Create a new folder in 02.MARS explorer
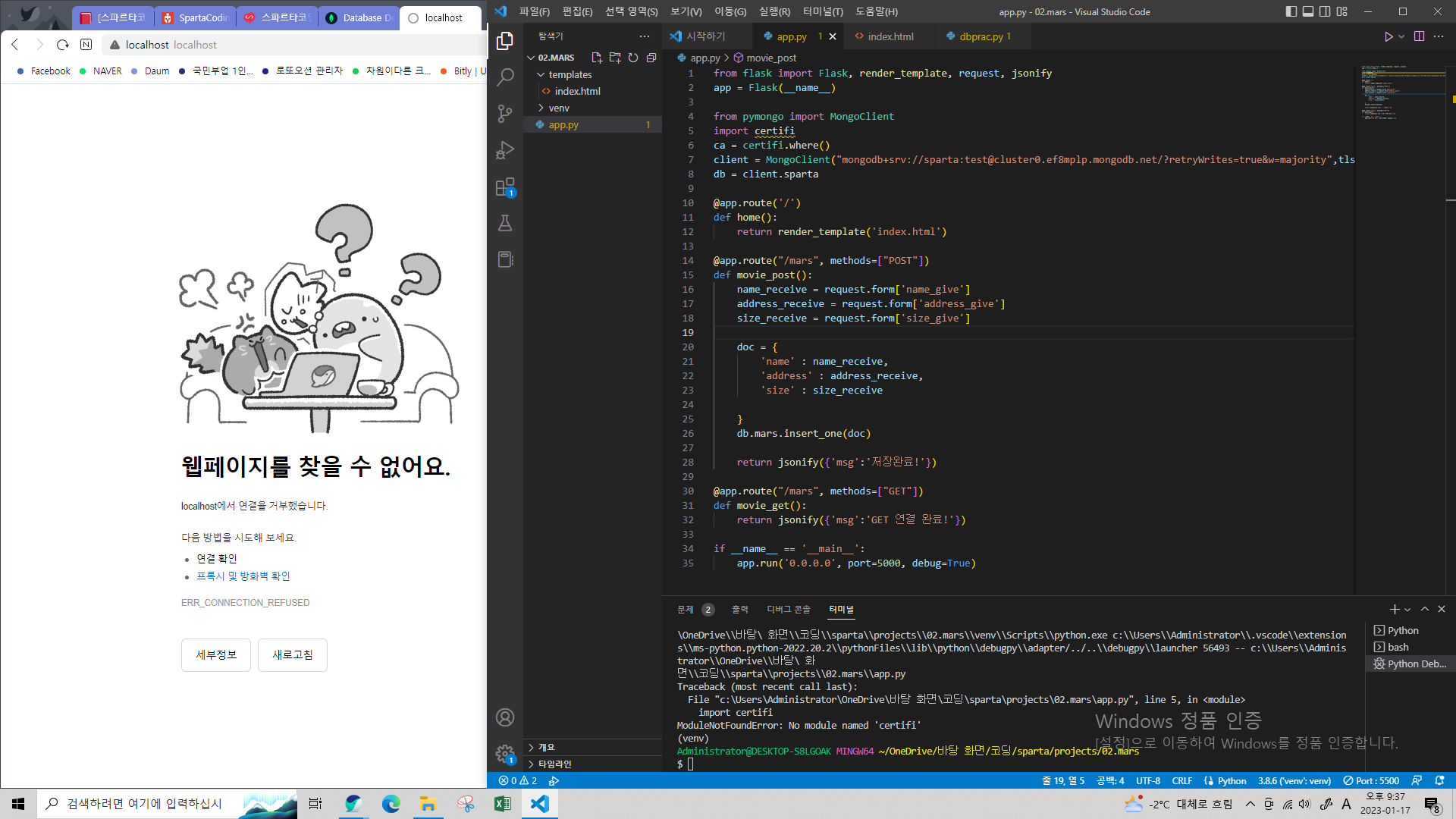 615,58
